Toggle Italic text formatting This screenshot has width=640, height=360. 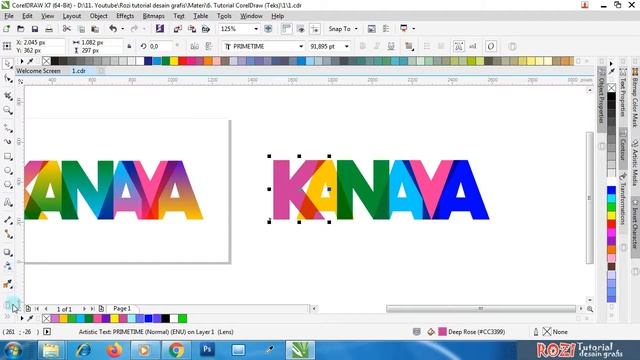pyautogui.click(x=377, y=47)
